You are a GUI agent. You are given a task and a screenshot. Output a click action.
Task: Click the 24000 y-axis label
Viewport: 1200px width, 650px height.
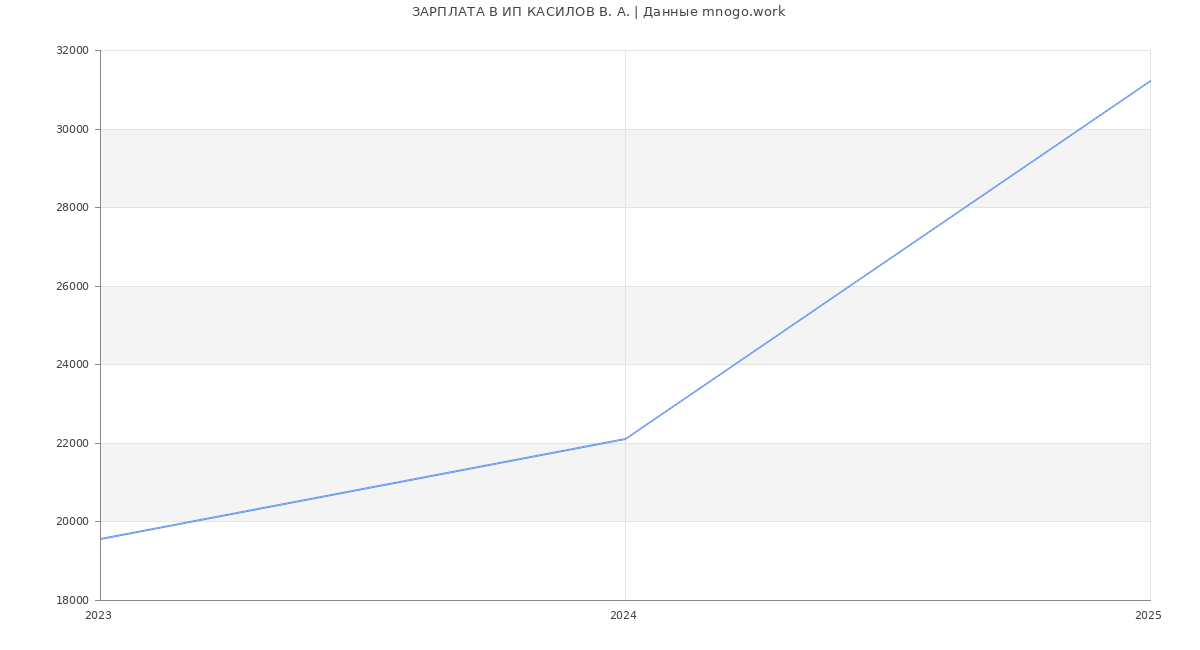coord(72,365)
